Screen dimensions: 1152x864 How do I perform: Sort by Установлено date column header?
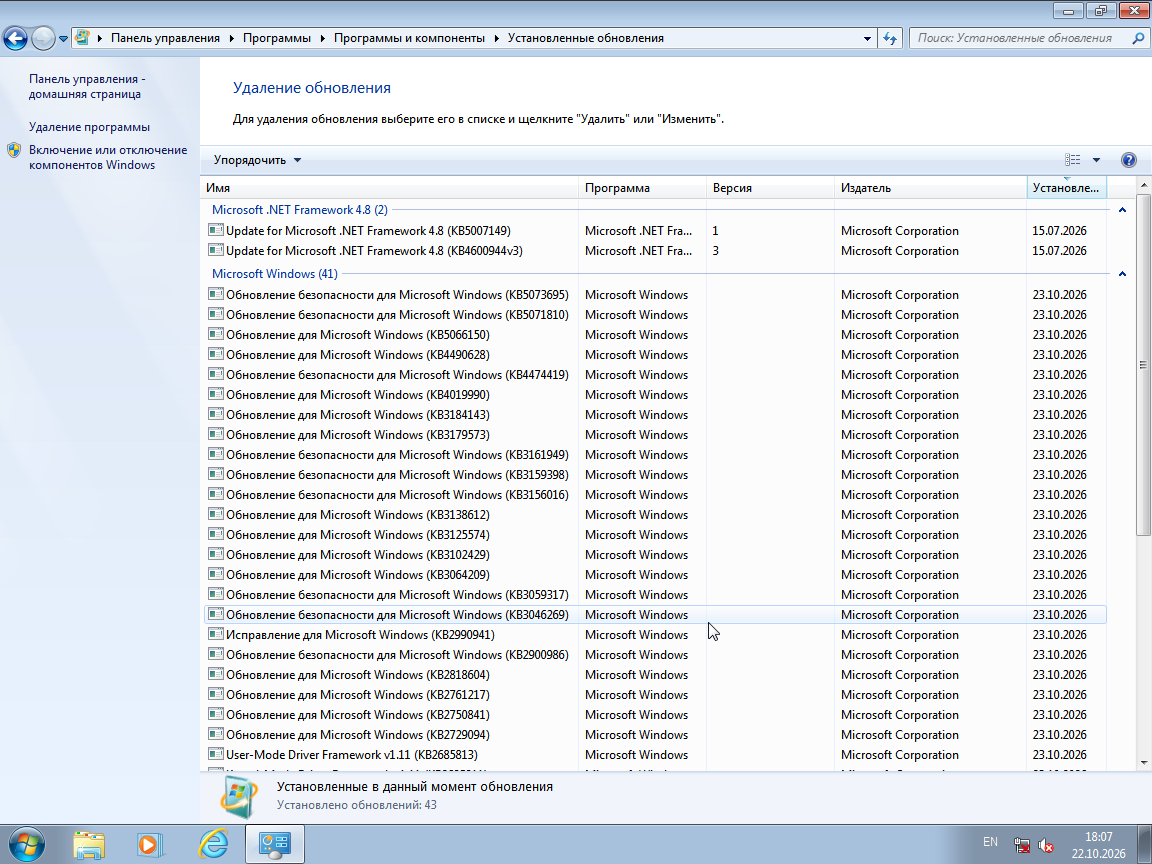pyautogui.click(x=1066, y=188)
